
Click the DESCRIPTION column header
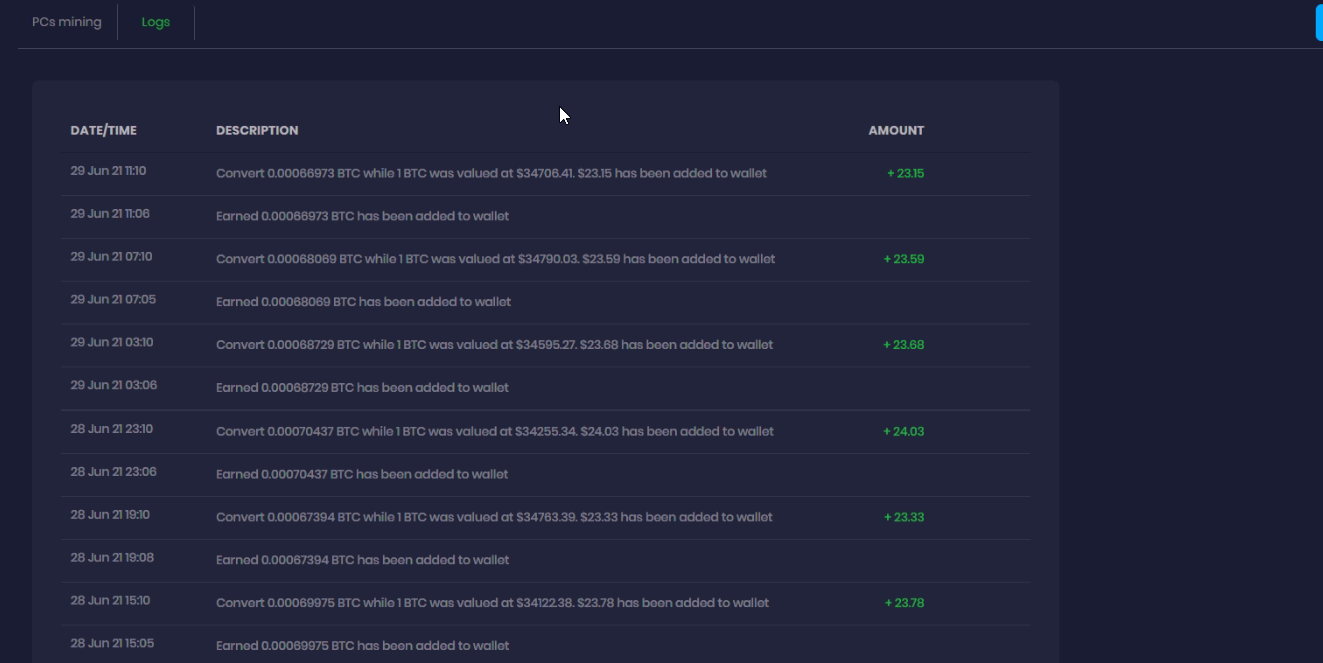(257, 130)
